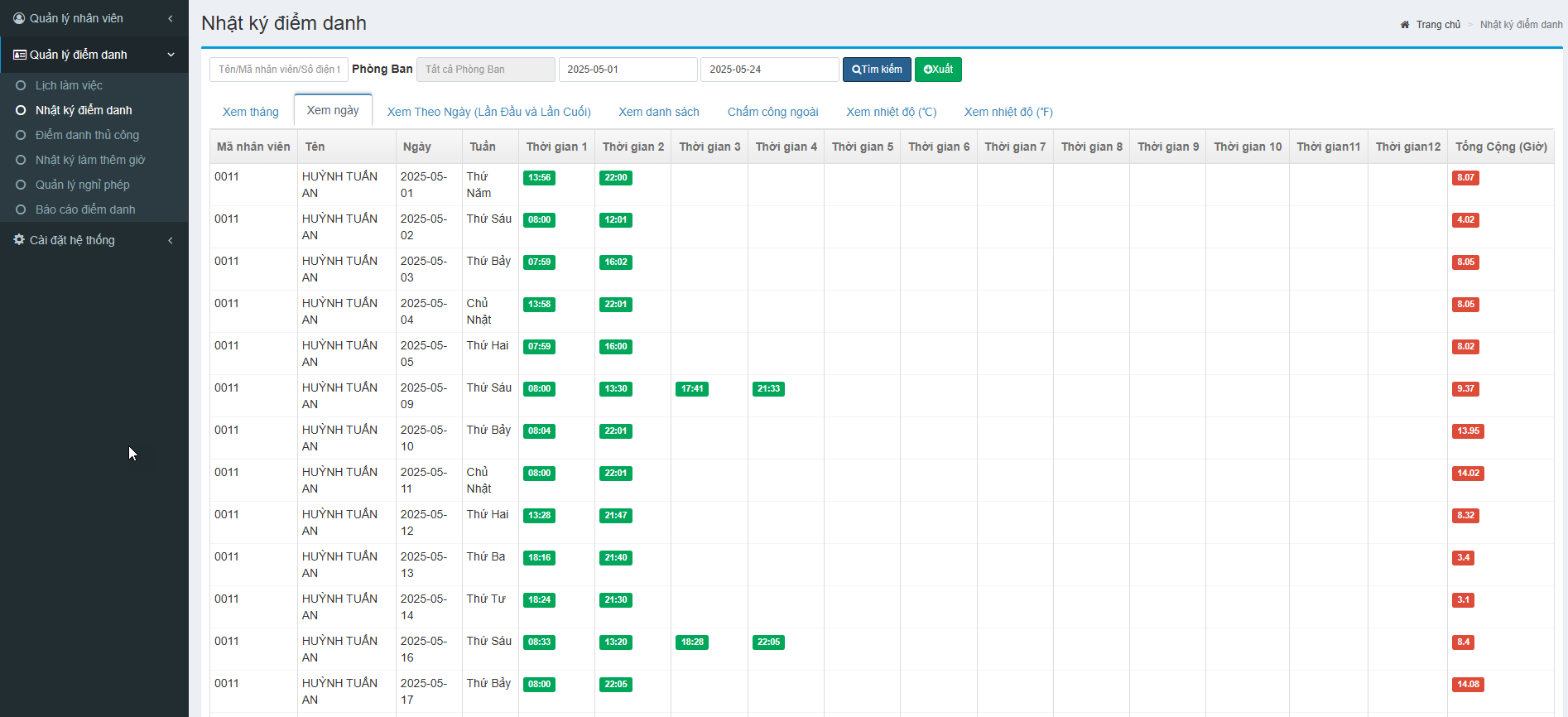The width and height of the screenshot is (1568, 717).
Task: Click the card icon beside Quản lý điểm danh
Action: point(20,55)
